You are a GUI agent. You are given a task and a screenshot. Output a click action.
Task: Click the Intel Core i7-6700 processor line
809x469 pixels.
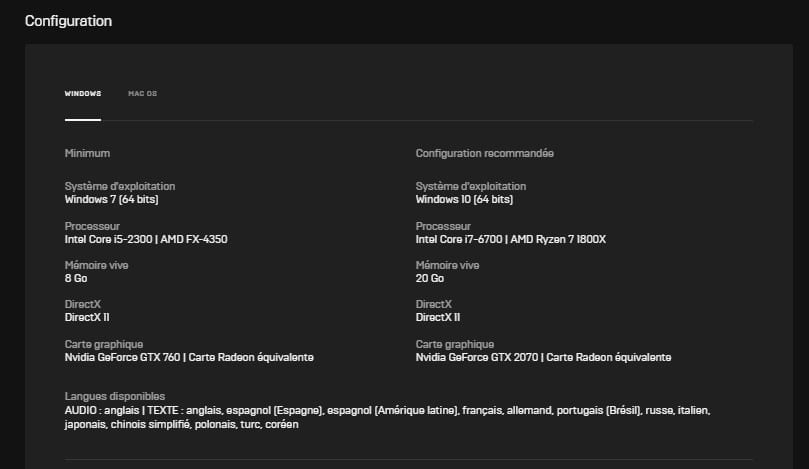[511, 239]
